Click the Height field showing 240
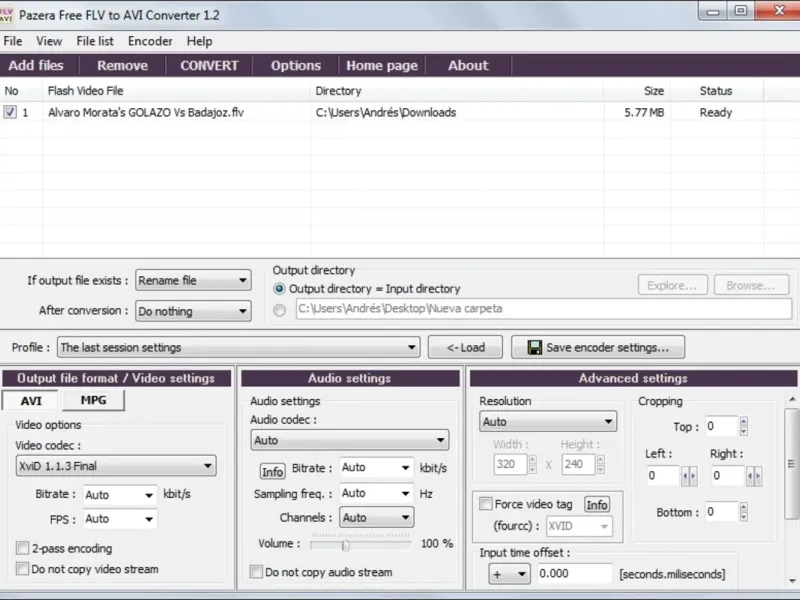The image size is (800, 600). [578, 464]
